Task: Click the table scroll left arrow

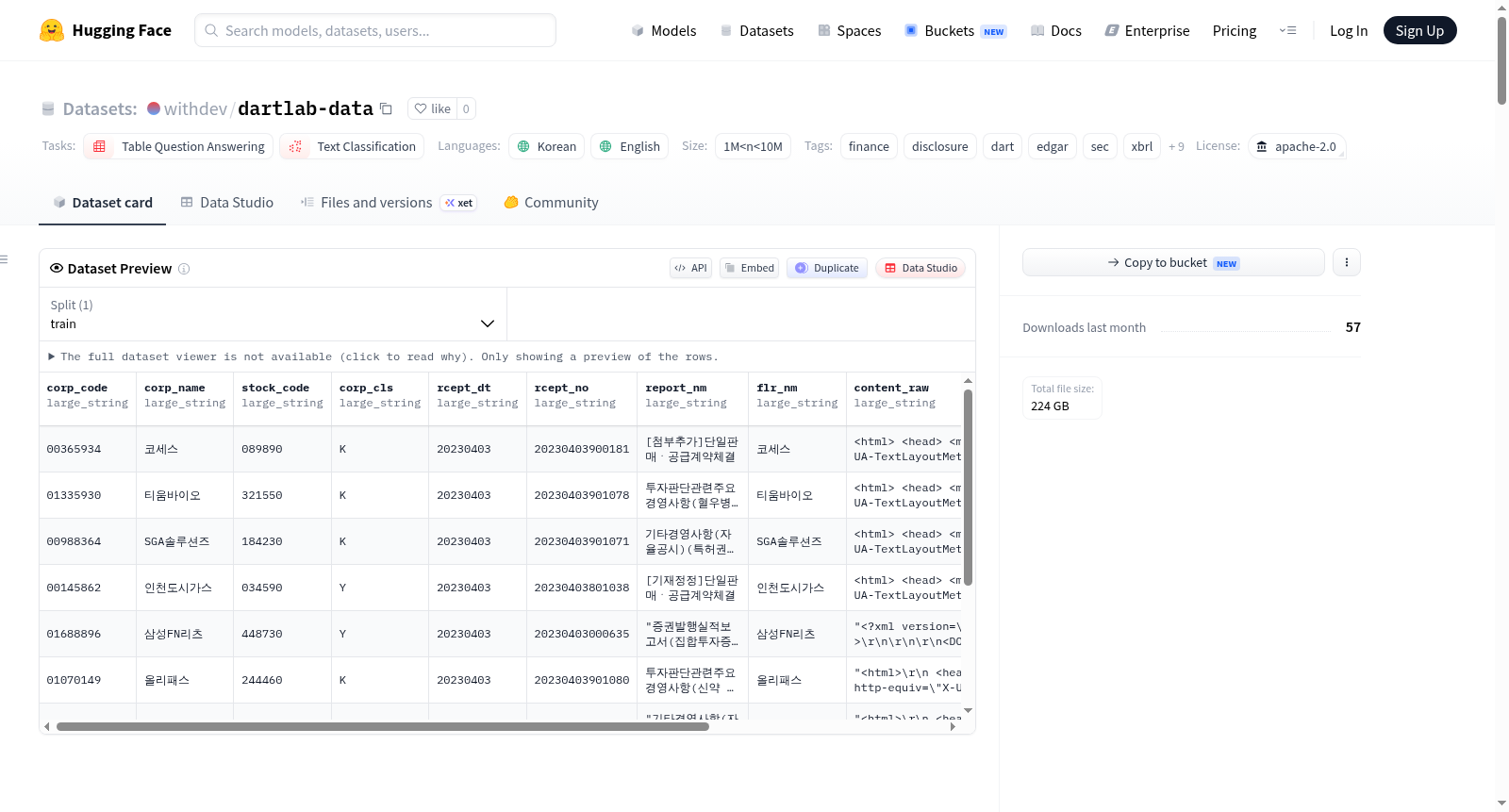Action: (x=47, y=726)
